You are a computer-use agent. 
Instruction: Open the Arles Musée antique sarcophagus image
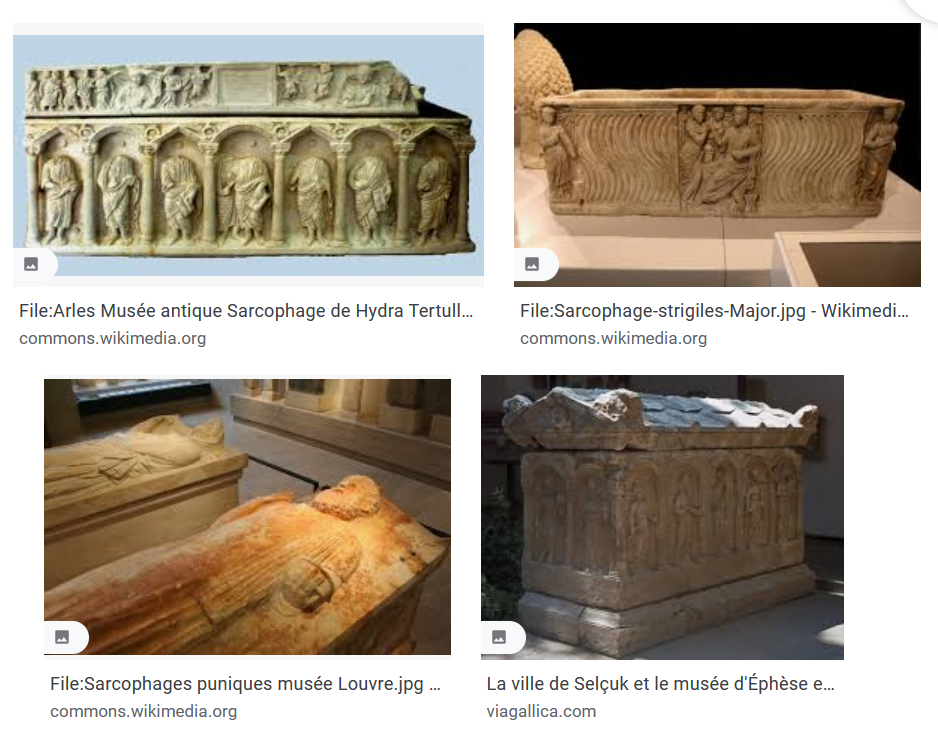point(248,155)
